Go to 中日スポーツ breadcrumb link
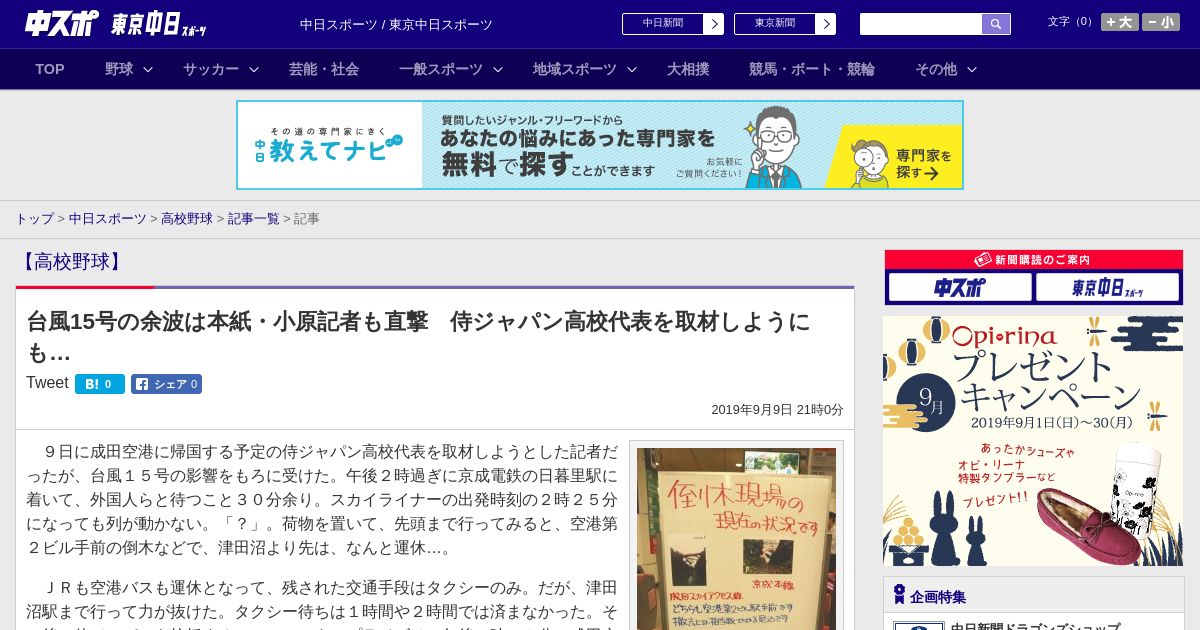Image resolution: width=1200 pixels, height=630 pixels. pos(107,218)
